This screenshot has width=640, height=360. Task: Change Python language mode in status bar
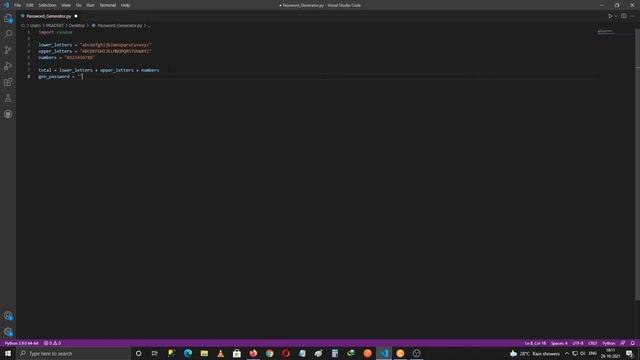click(609, 343)
